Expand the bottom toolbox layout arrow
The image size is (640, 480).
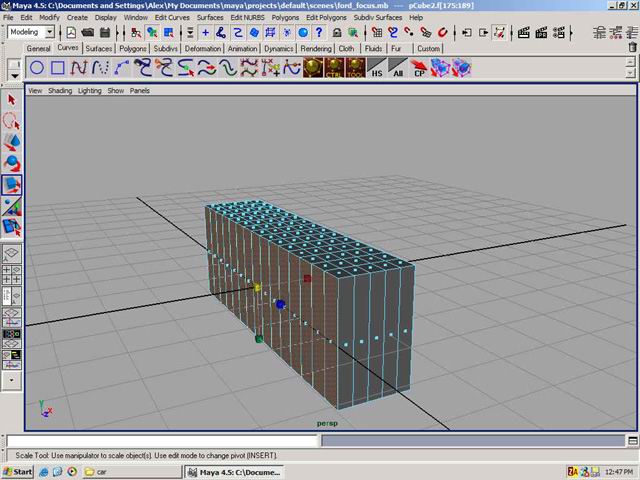pyautogui.click(x=11, y=380)
